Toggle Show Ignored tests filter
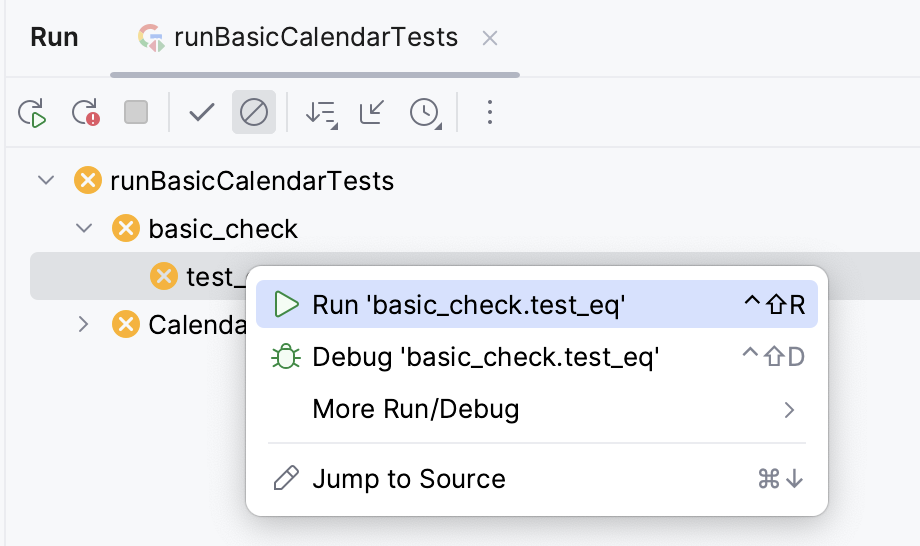The height and width of the screenshot is (546, 920). (x=254, y=112)
